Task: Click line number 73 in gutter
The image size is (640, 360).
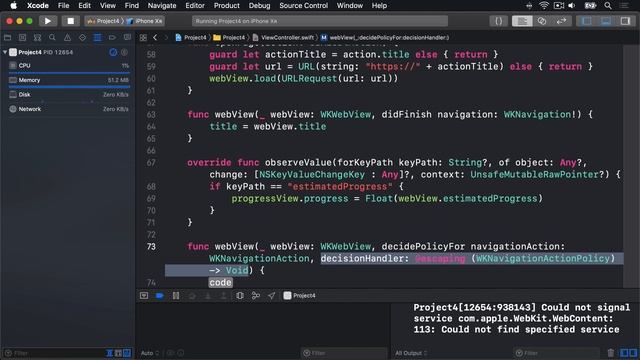Action: click(x=151, y=247)
